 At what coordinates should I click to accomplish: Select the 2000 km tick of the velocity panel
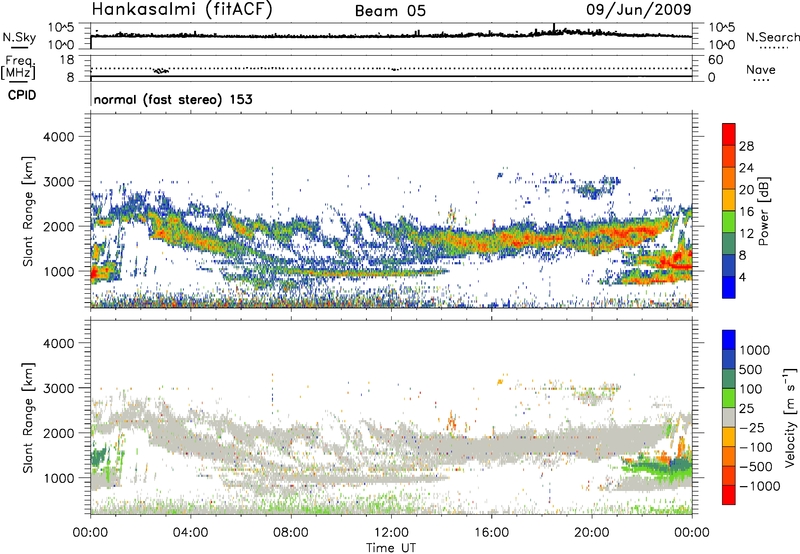pos(58,433)
